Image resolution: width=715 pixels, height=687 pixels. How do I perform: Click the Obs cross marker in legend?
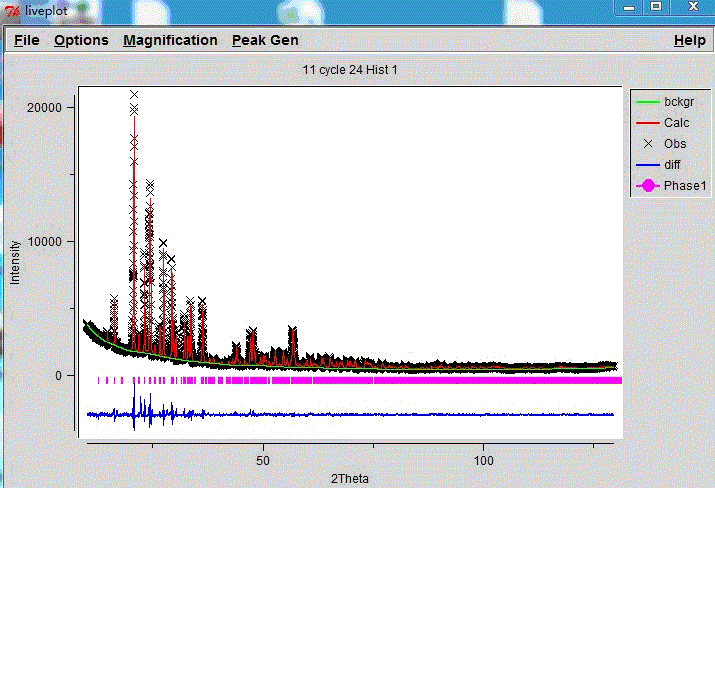(648, 144)
